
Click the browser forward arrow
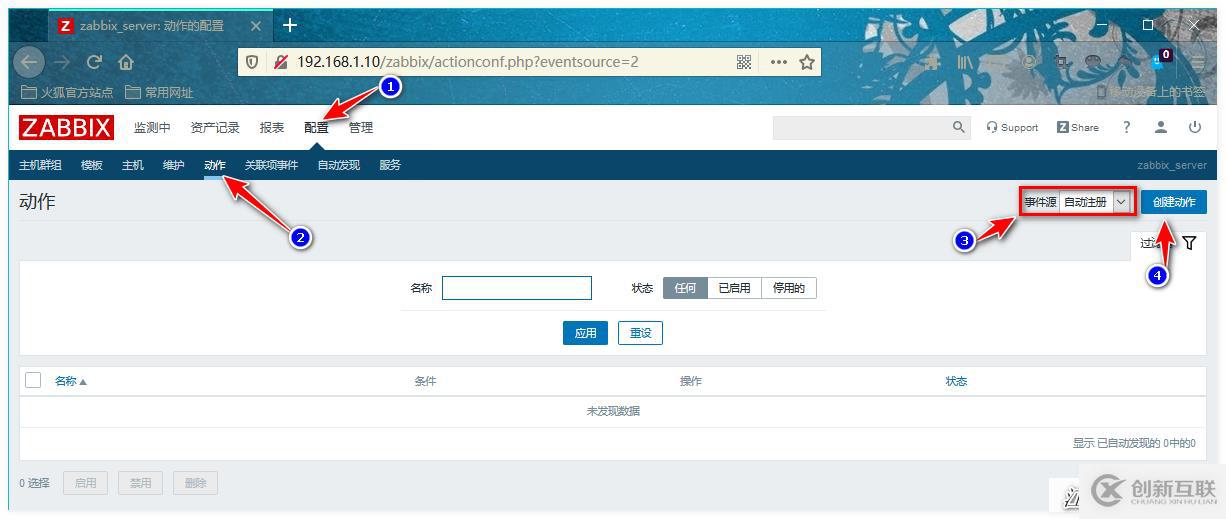pyautogui.click(x=62, y=62)
